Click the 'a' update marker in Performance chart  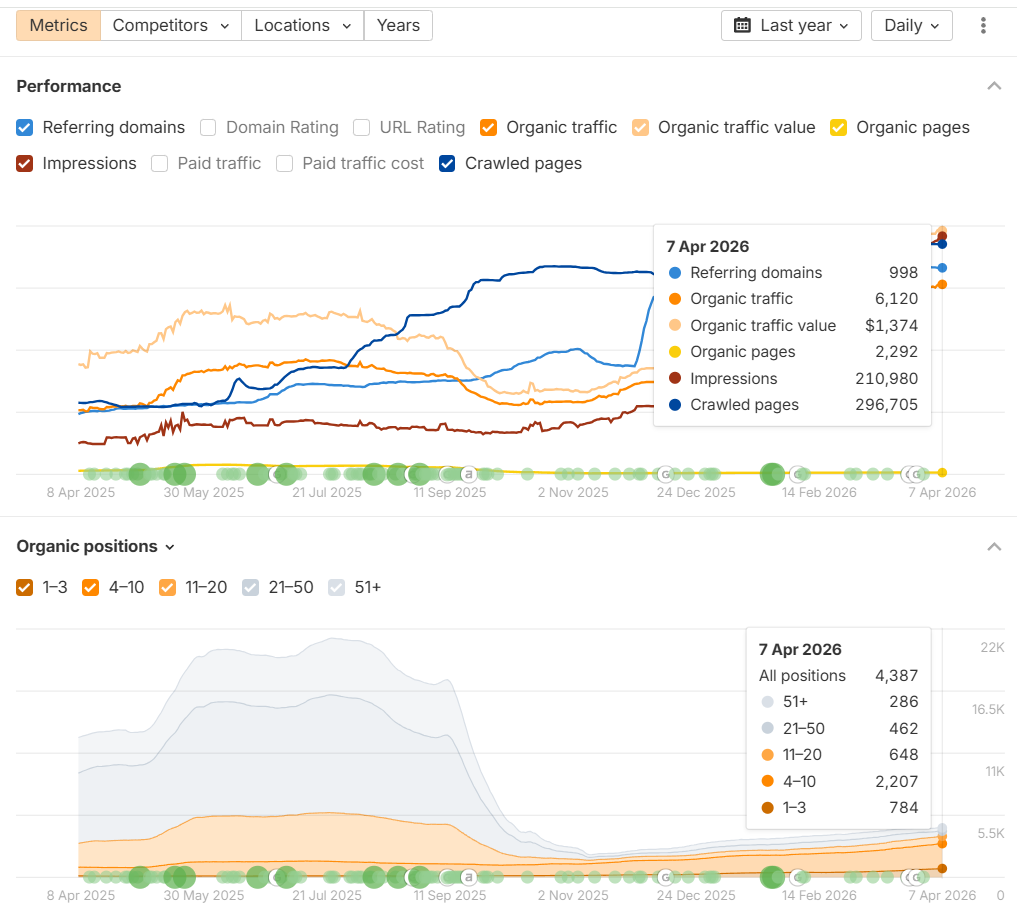[x=467, y=474]
